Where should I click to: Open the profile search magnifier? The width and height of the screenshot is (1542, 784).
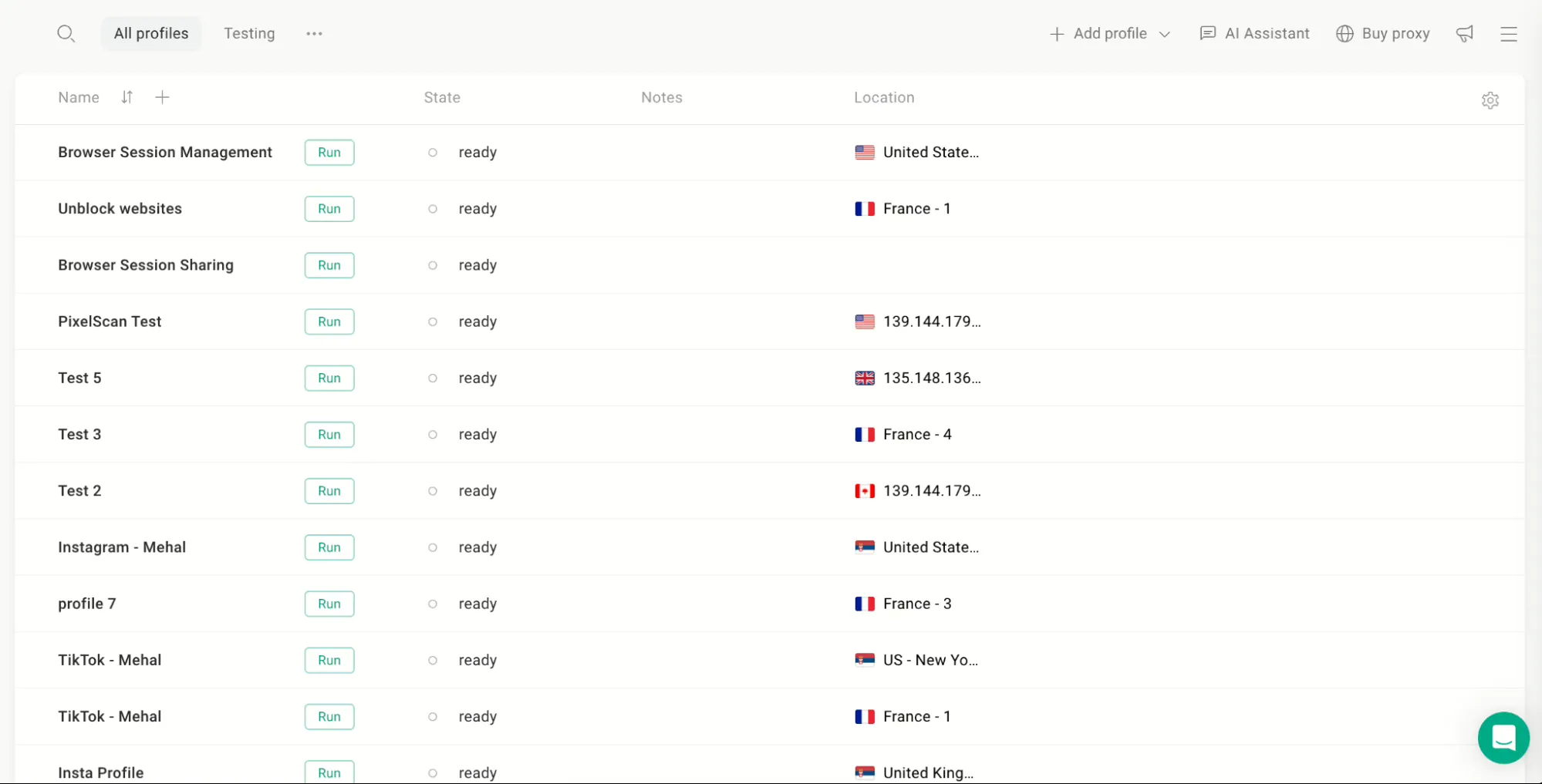[66, 33]
